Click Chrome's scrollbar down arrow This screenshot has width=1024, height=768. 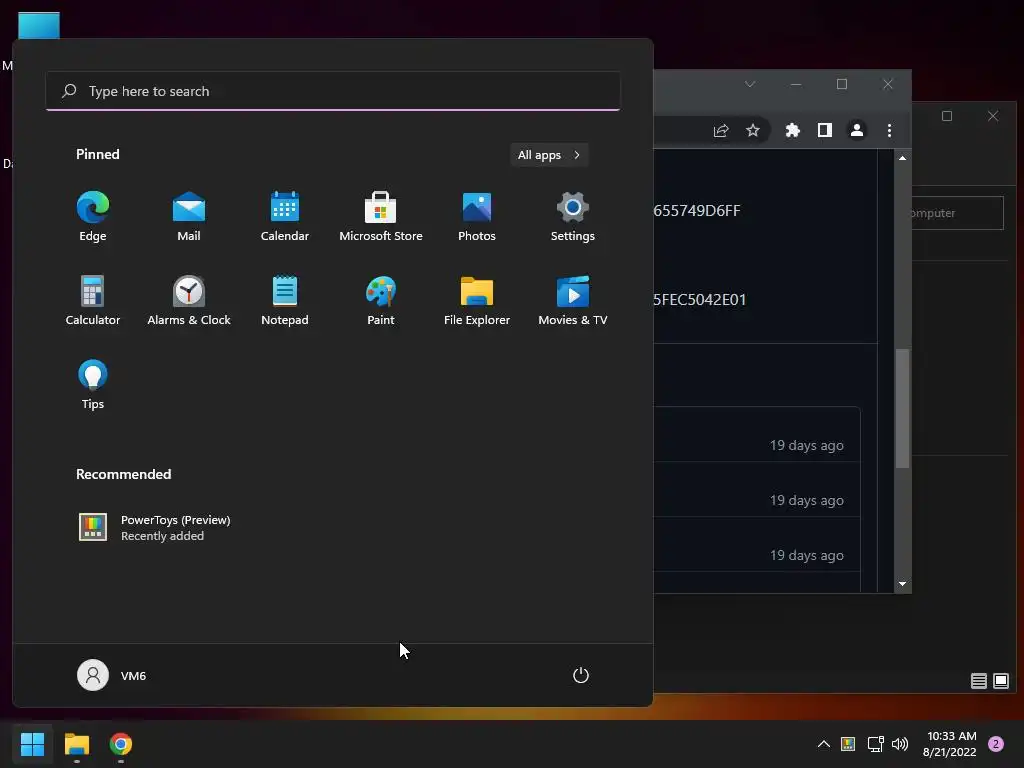pos(902,584)
